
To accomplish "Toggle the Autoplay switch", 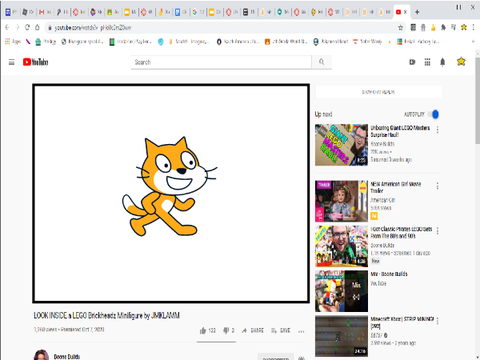I will pos(434,114).
